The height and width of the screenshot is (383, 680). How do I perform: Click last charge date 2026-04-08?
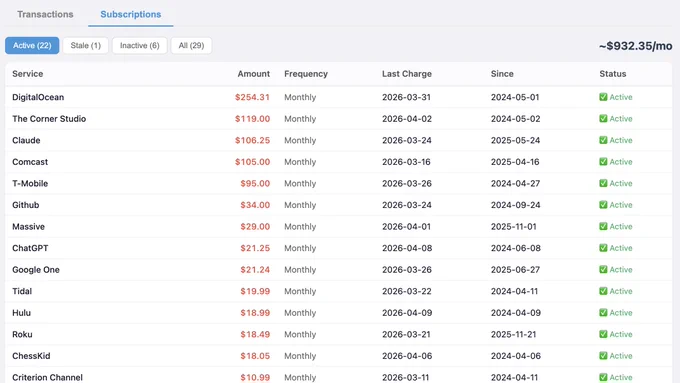click(x=407, y=248)
